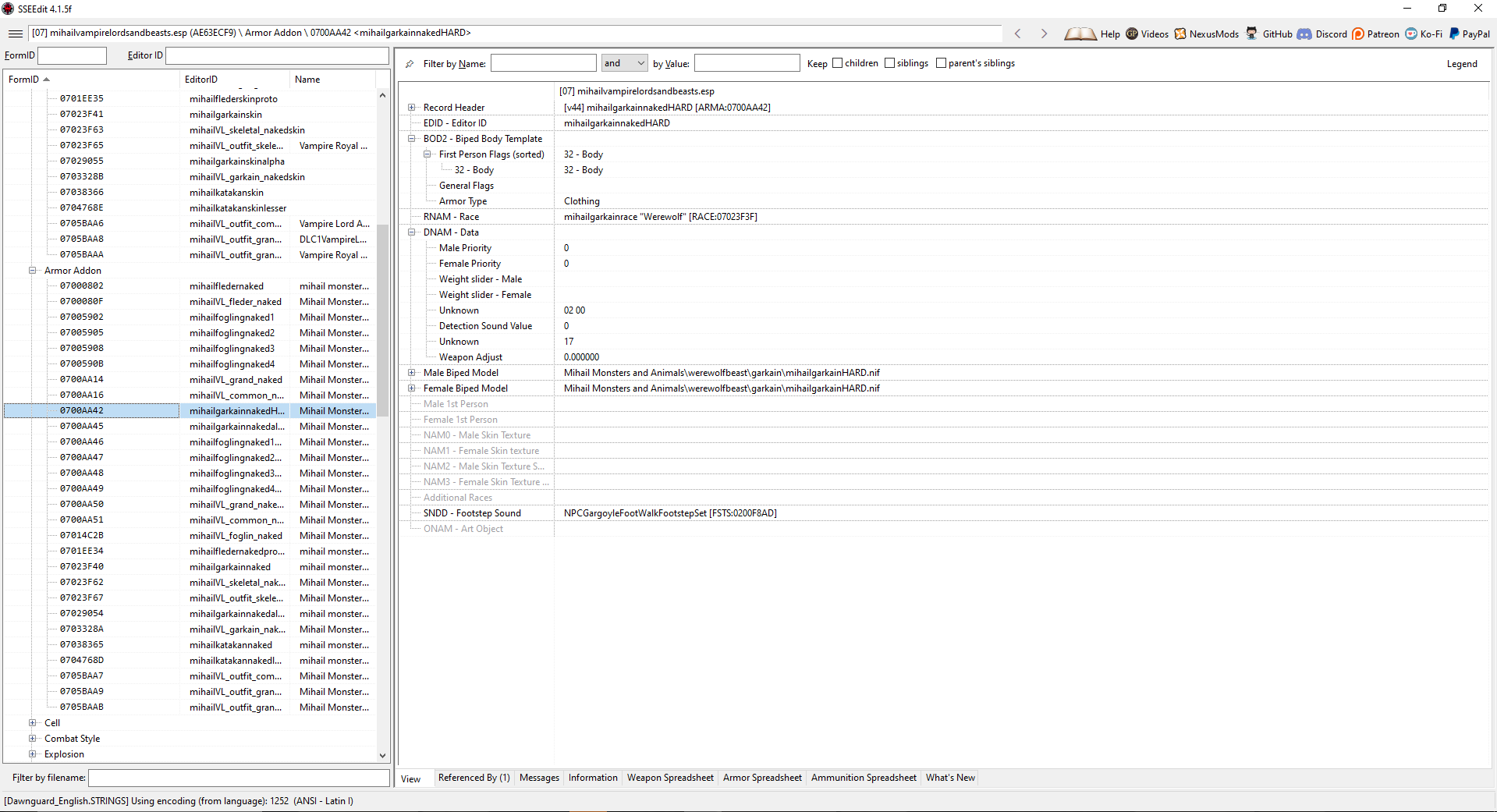This screenshot has width=1497, height=812.
Task: Enable the 'parent's siblings' checkbox
Action: [942, 63]
